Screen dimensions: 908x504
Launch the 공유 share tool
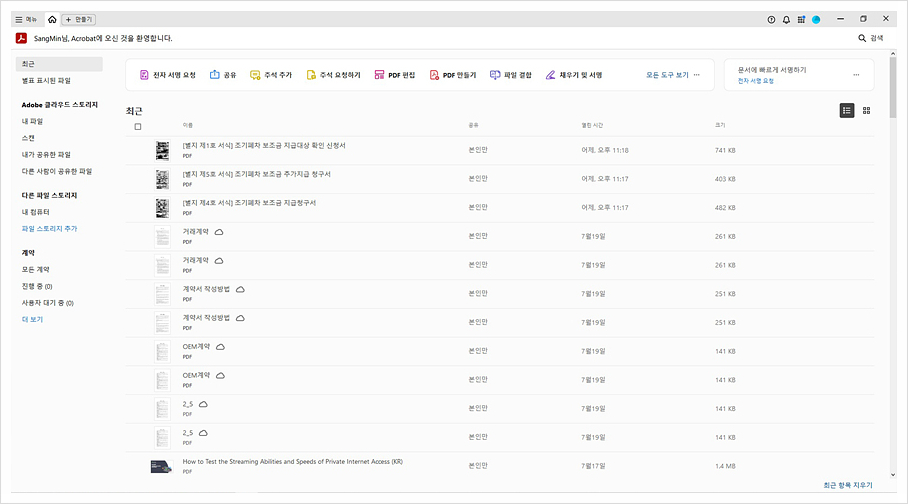[223, 75]
